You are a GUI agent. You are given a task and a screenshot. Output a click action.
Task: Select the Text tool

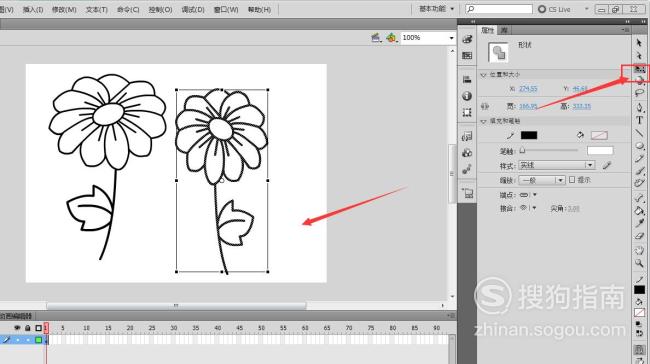coord(639,120)
